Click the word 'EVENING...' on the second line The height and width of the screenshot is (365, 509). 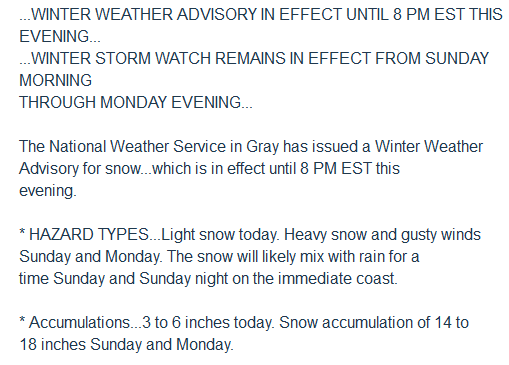60,37
